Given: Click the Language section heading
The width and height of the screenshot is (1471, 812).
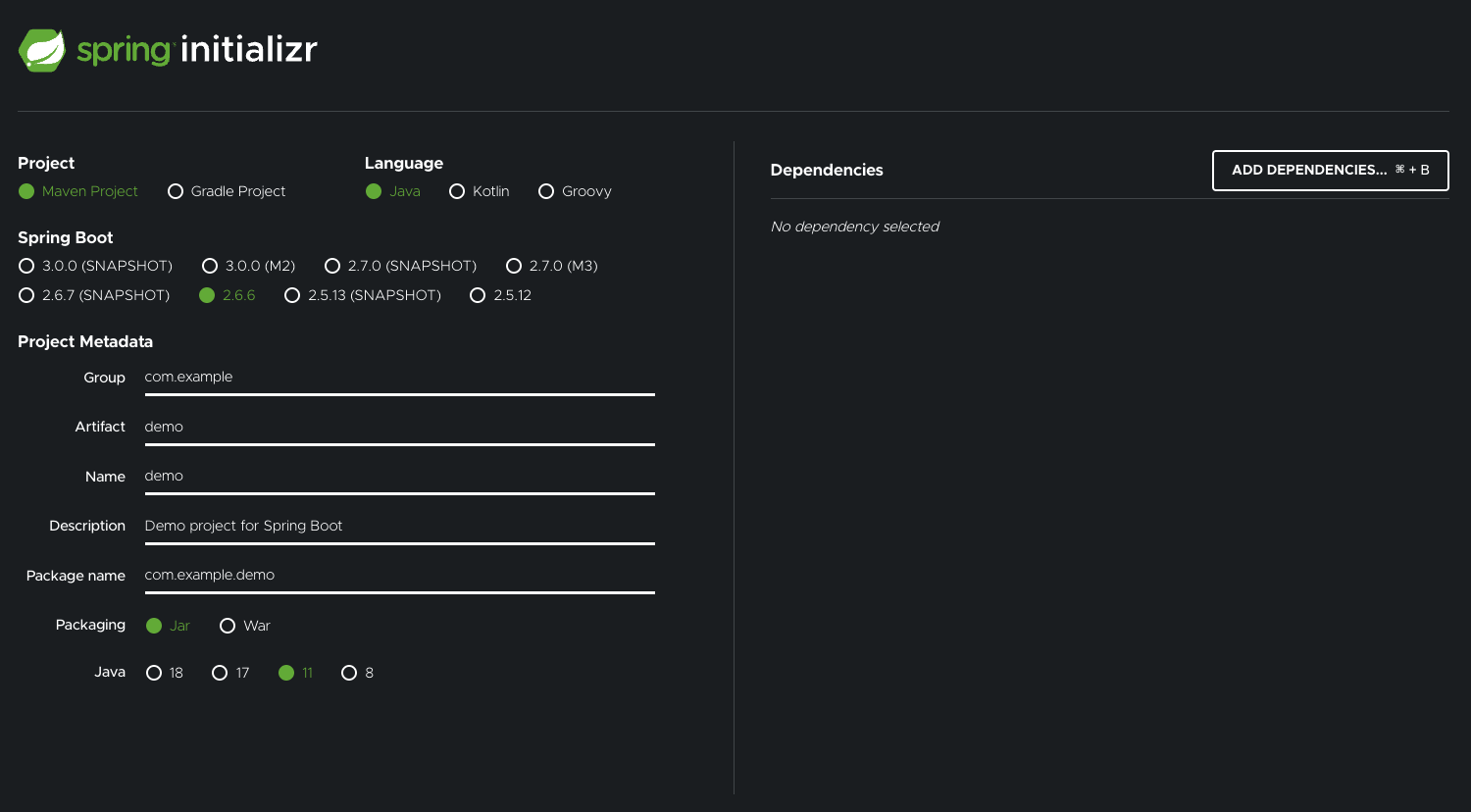Looking at the screenshot, I should pos(404,164).
